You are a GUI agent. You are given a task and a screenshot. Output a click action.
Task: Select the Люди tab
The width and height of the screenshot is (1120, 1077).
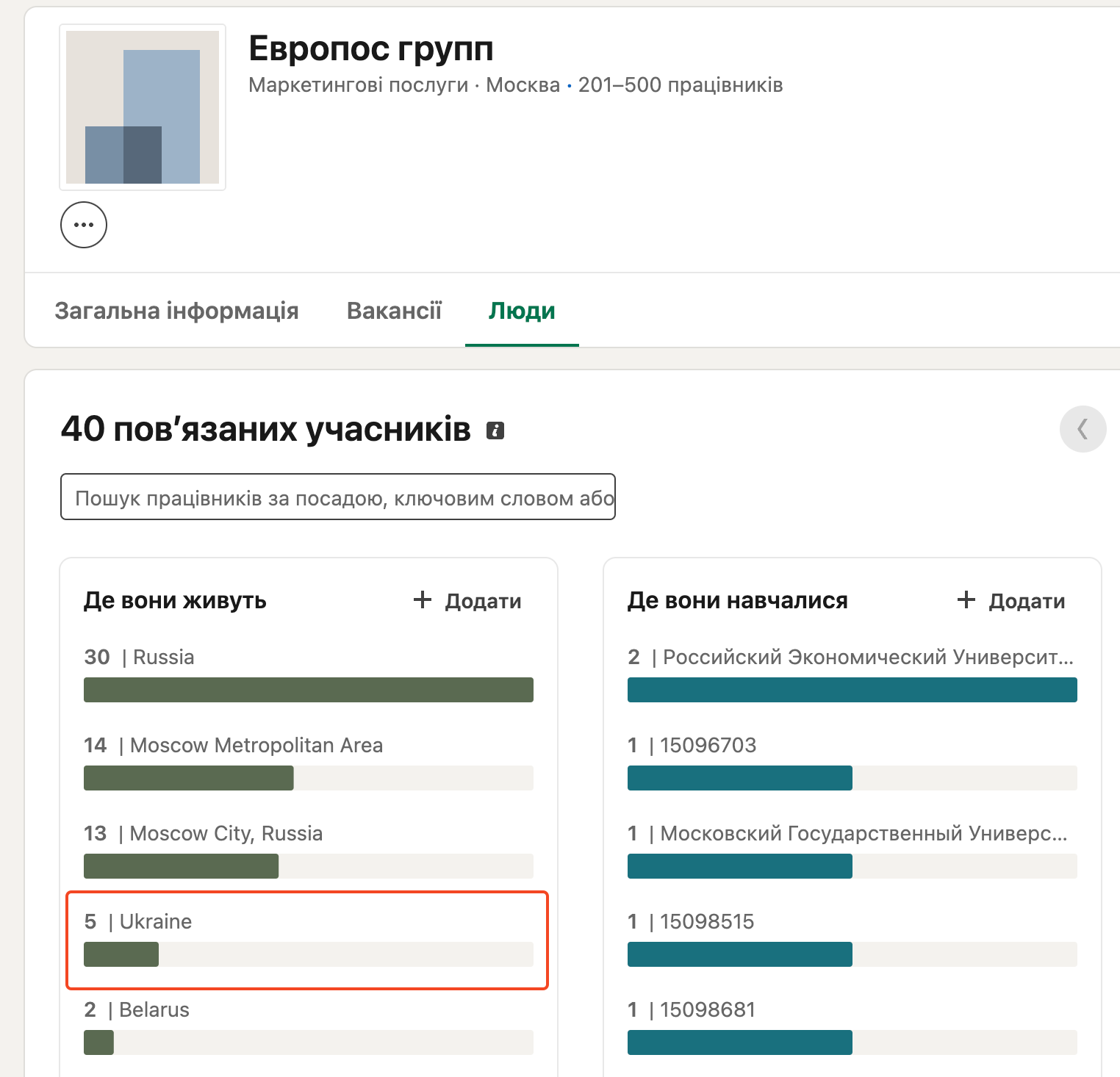tap(521, 311)
